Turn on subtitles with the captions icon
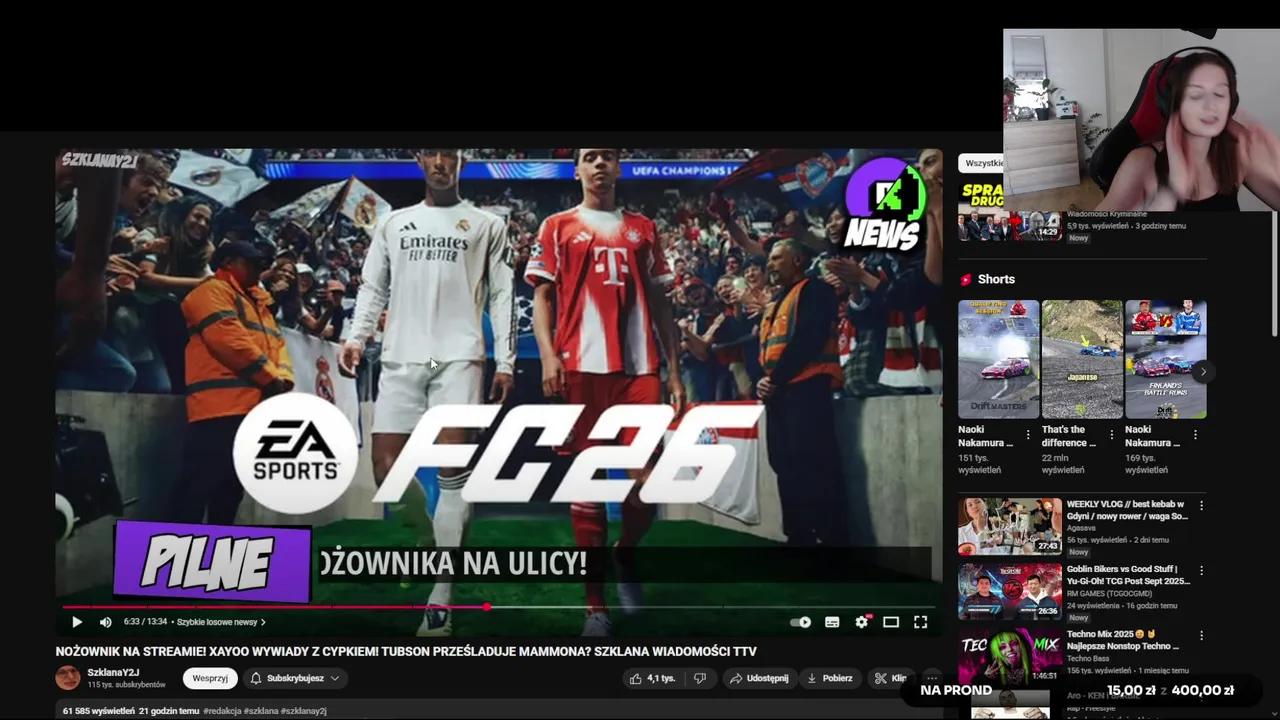The height and width of the screenshot is (720, 1280). click(832, 622)
